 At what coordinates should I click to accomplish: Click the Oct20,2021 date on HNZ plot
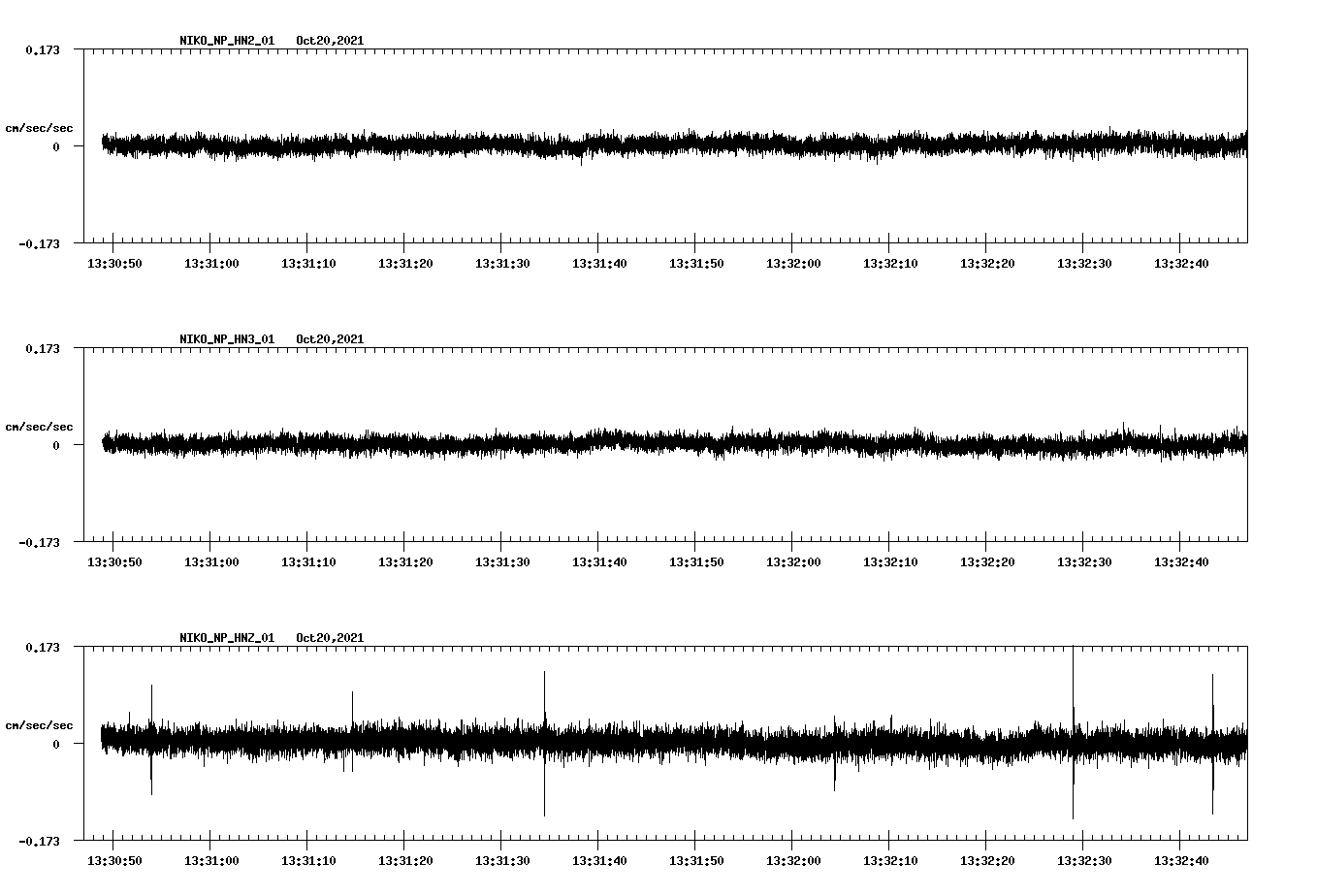(330, 638)
